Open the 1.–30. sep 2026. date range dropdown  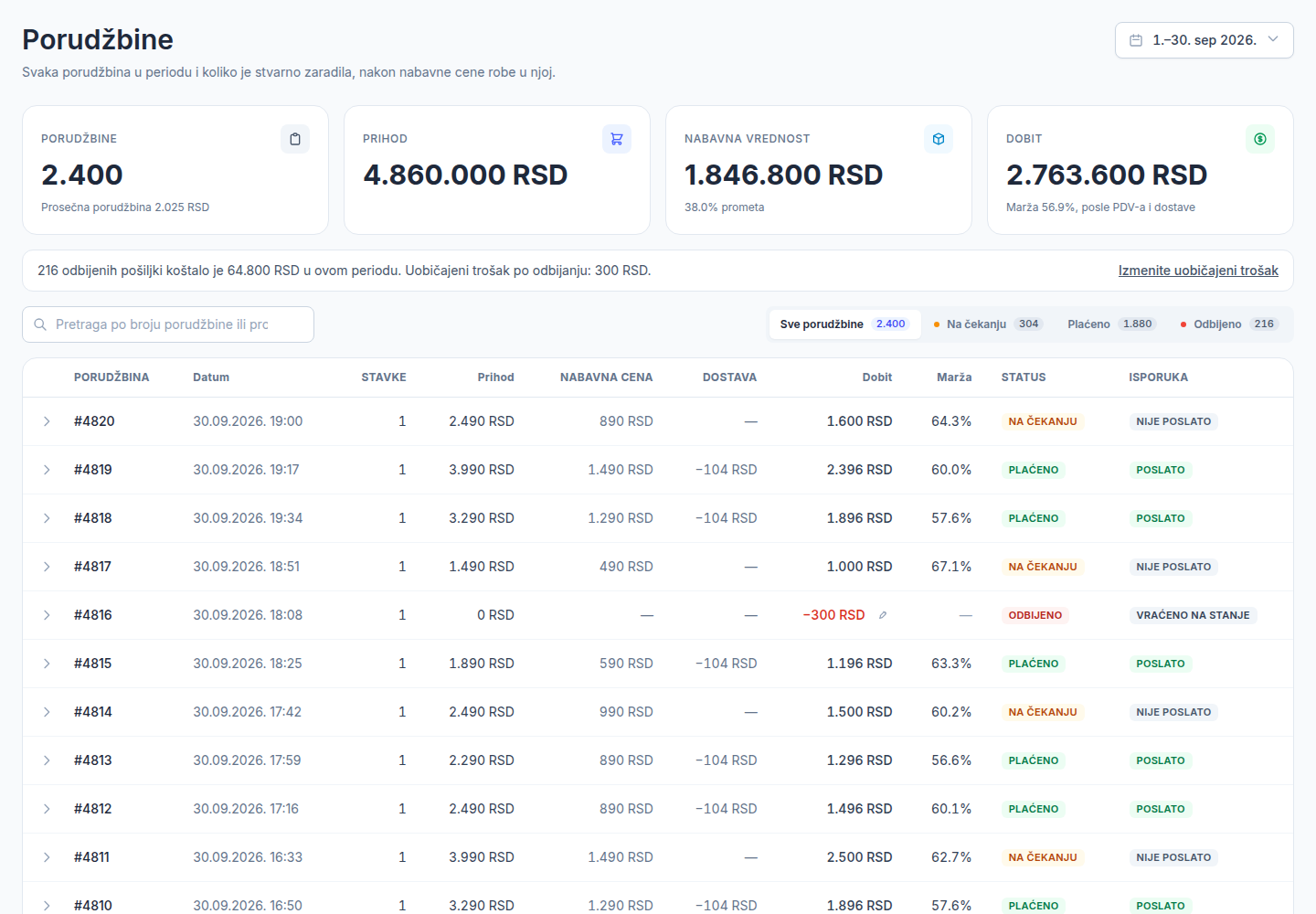tap(1204, 40)
